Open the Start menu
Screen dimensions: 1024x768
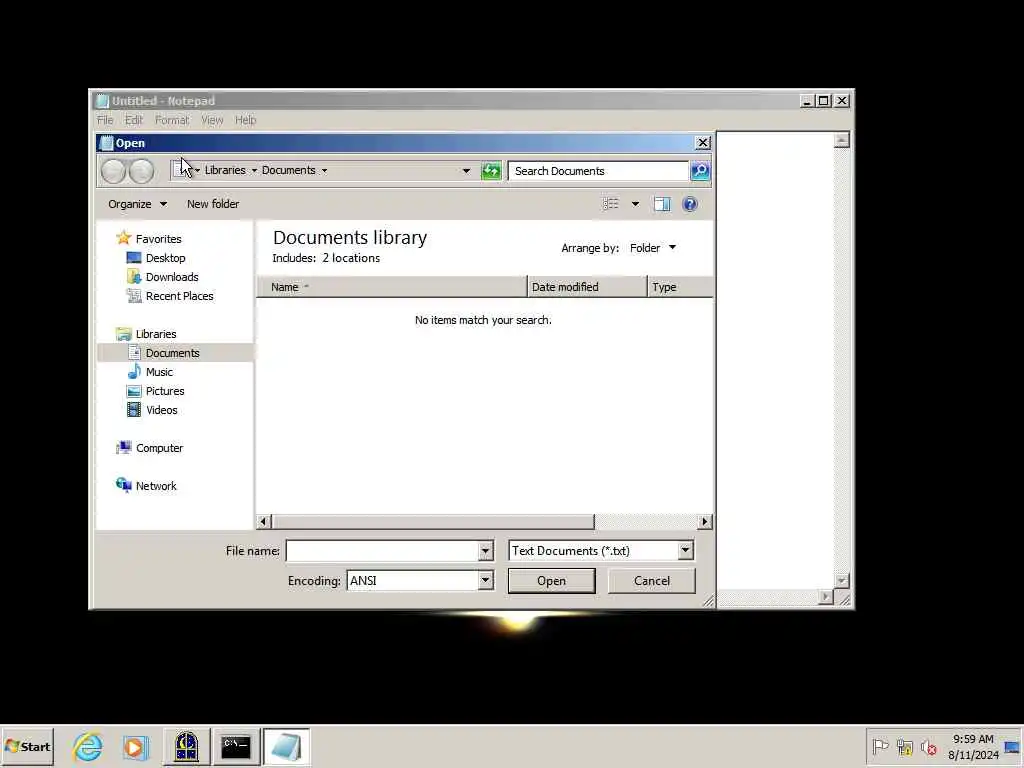click(x=27, y=746)
